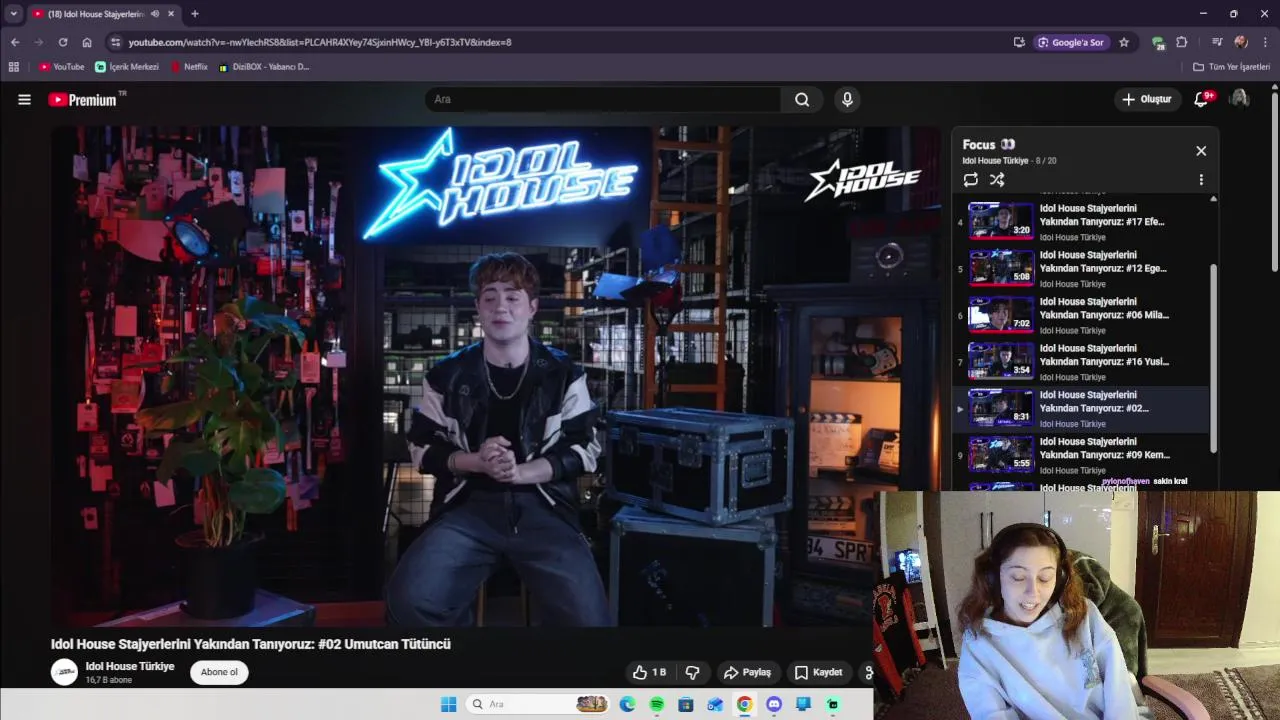
Task: Open Discord from taskbar
Action: click(x=773, y=704)
